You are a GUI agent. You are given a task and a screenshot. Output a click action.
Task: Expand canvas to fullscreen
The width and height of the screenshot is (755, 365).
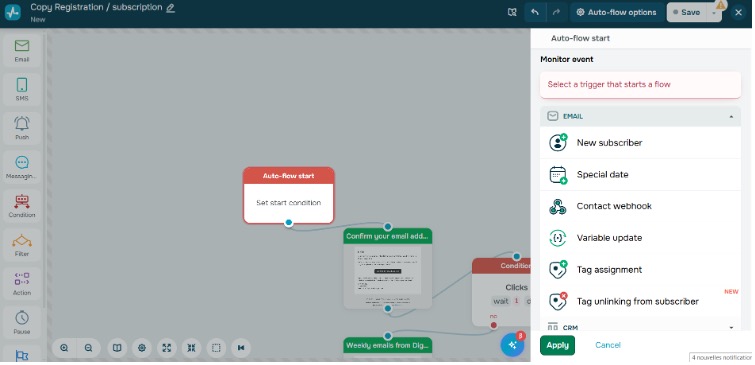point(167,348)
